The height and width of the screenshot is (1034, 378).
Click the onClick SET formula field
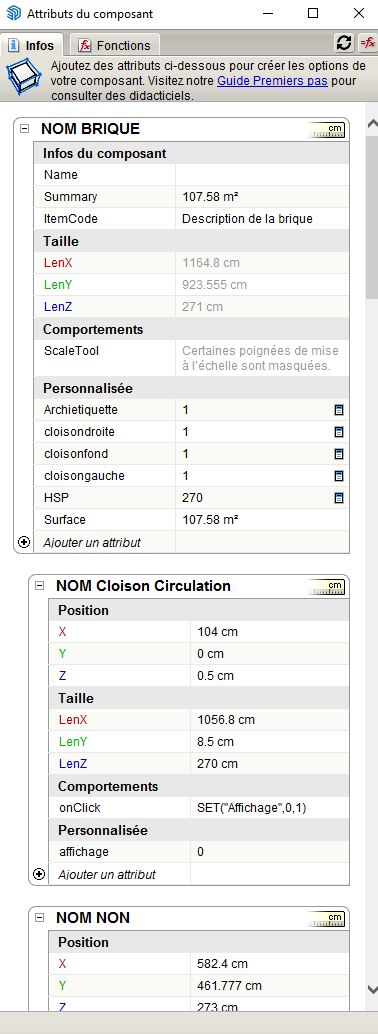(x=269, y=808)
